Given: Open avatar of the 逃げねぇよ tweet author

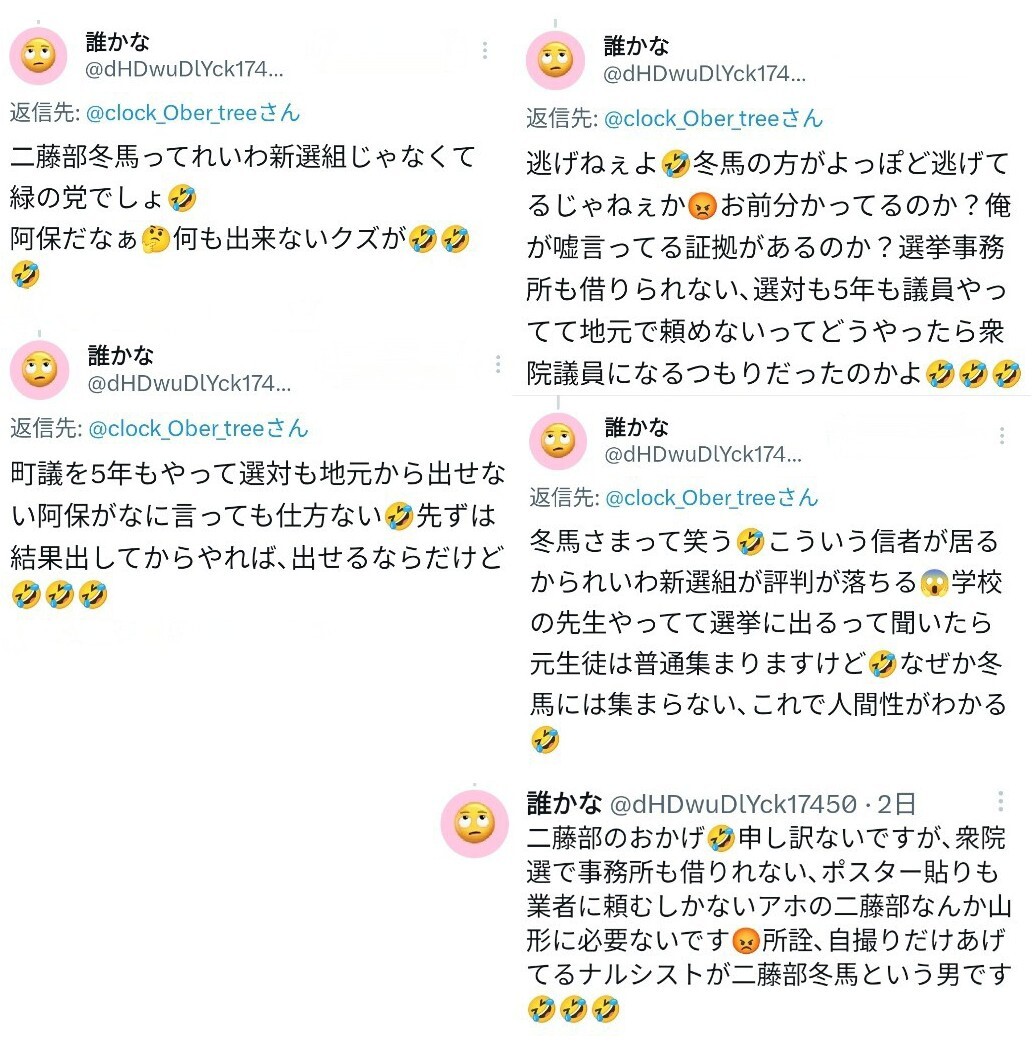Looking at the screenshot, I should coord(555,60).
